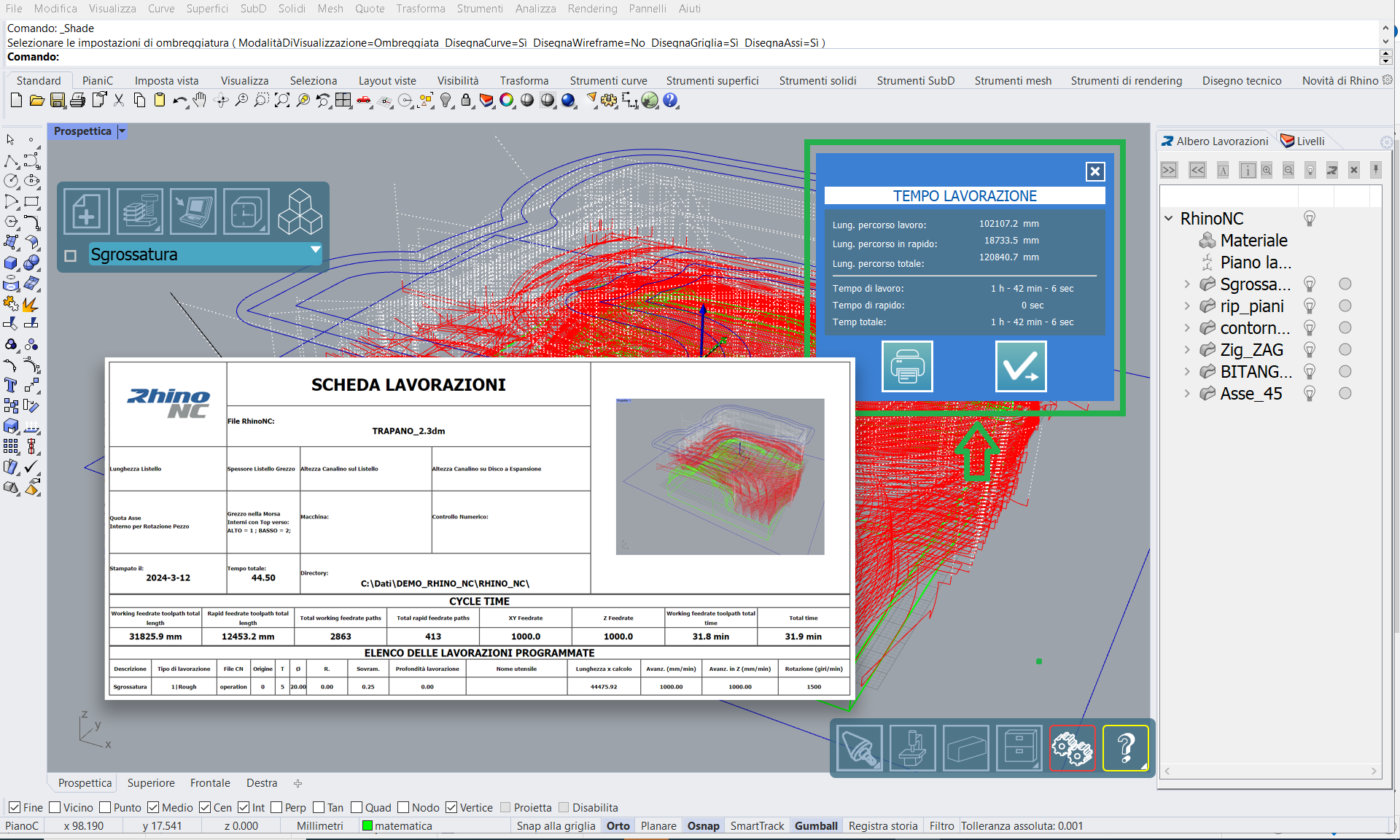Click the stock block icon in bottom toolbar

tap(966, 748)
